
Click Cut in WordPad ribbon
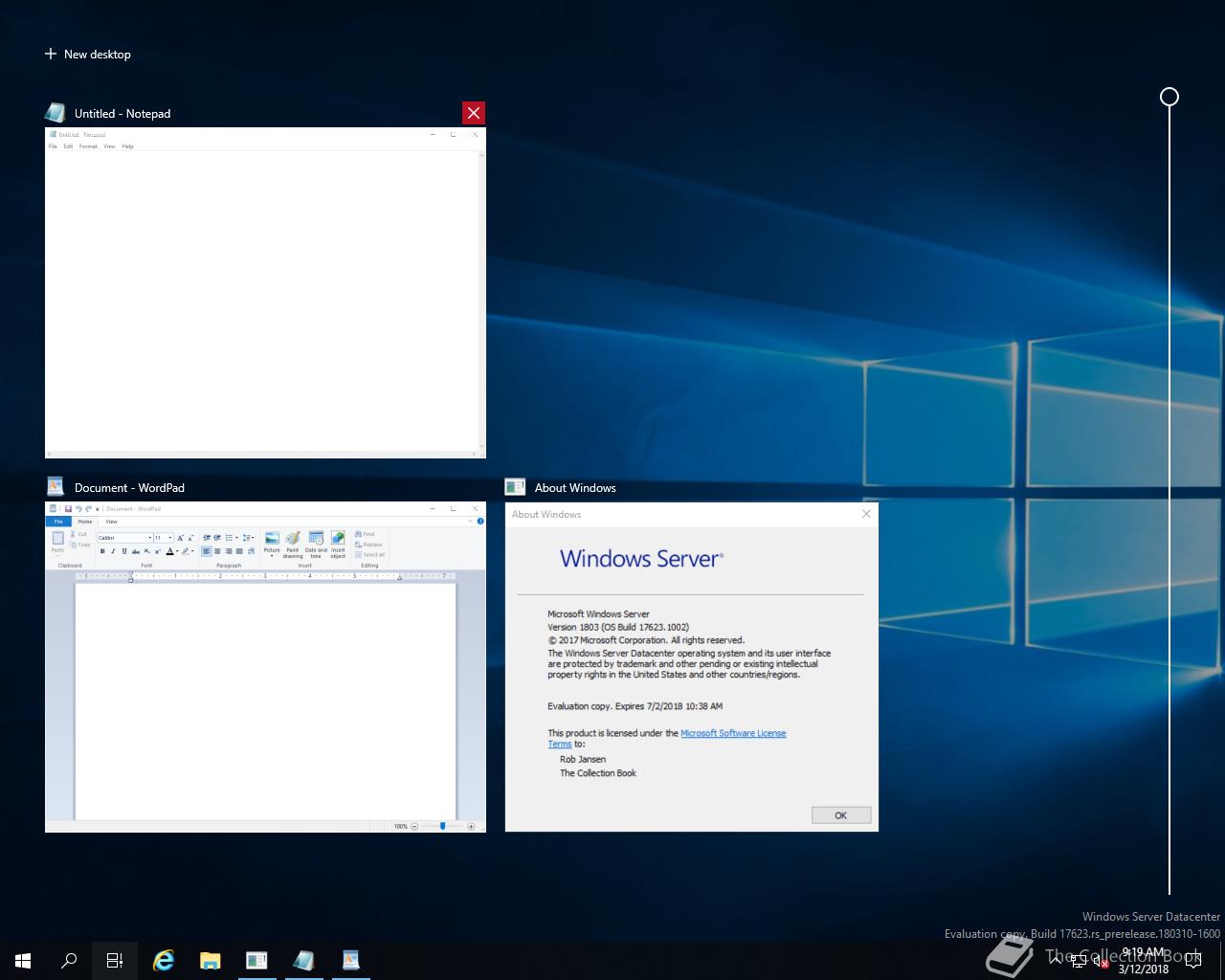click(78, 534)
